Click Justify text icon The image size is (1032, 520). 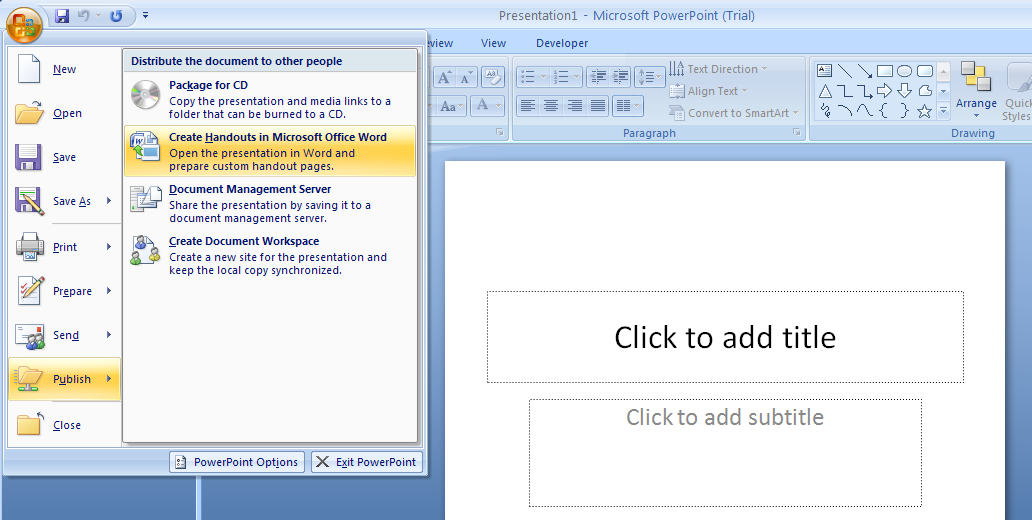pos(598,106)
